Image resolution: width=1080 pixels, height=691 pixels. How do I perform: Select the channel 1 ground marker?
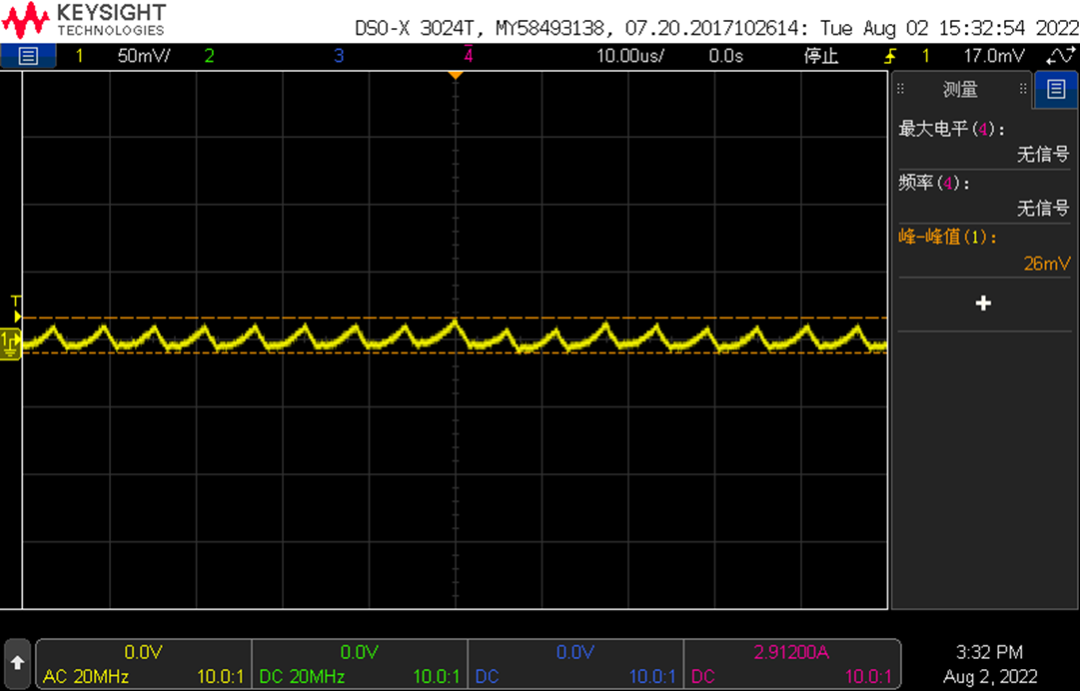tap(10, 344)
